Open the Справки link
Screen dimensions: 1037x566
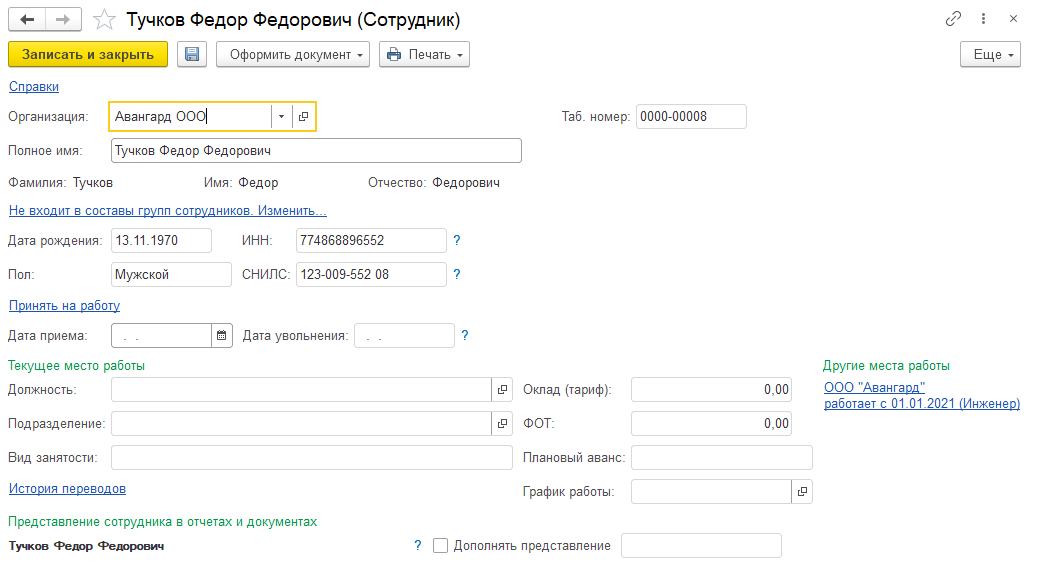tap(34, 87)
